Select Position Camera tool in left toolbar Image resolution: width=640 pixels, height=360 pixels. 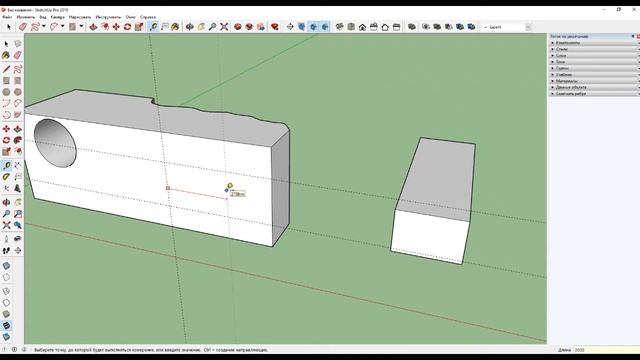pos(6,239)
